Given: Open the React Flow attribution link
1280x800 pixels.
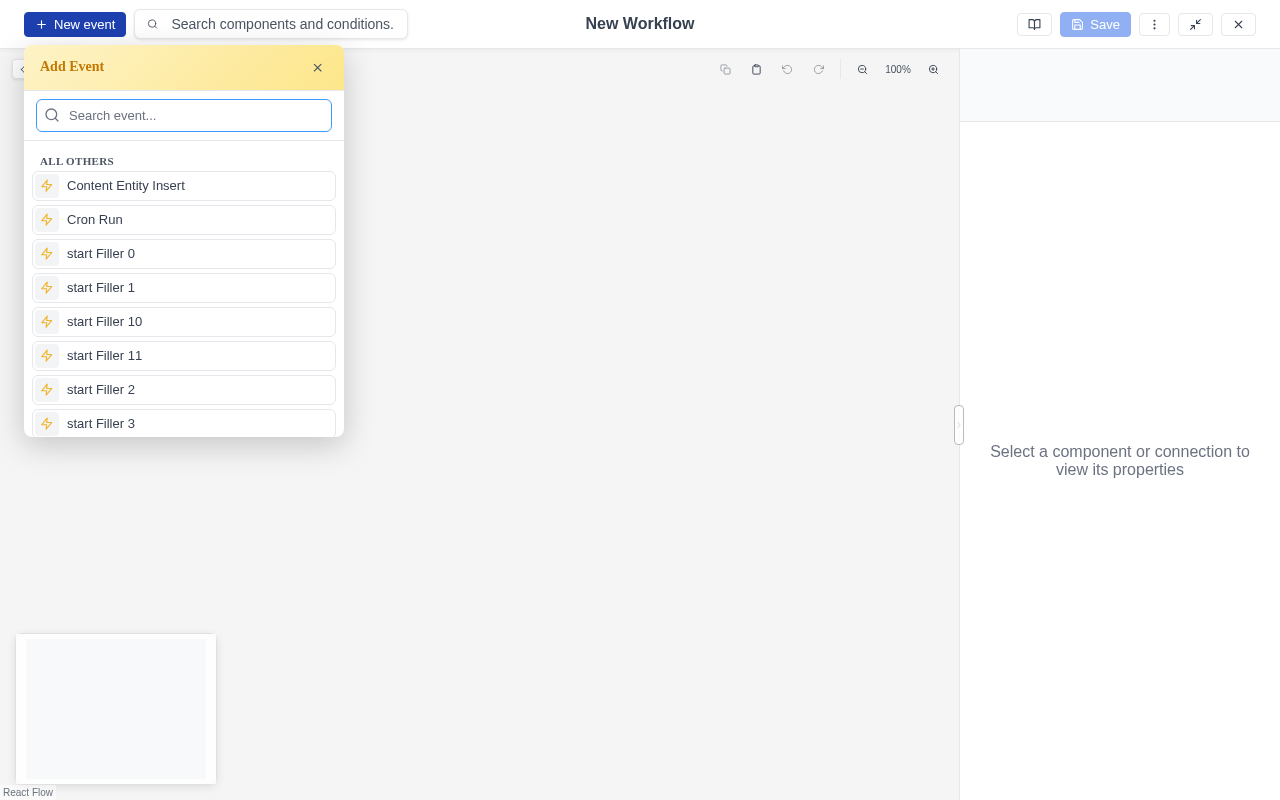Looking at the screenshot, I should (x=28, y=792).
